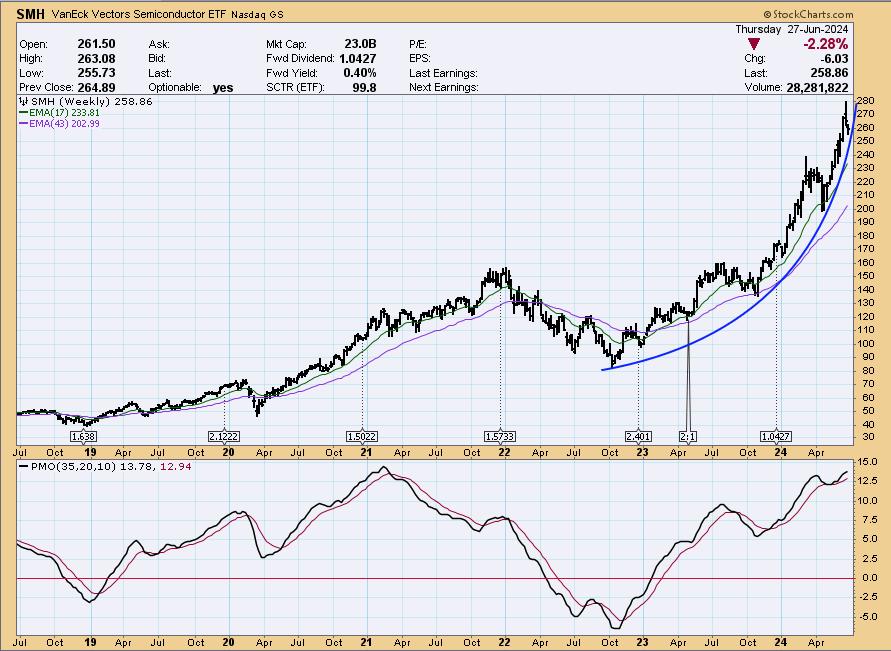Click the Optionable yes value
891x651 pixels.
[x=223, y=87]
